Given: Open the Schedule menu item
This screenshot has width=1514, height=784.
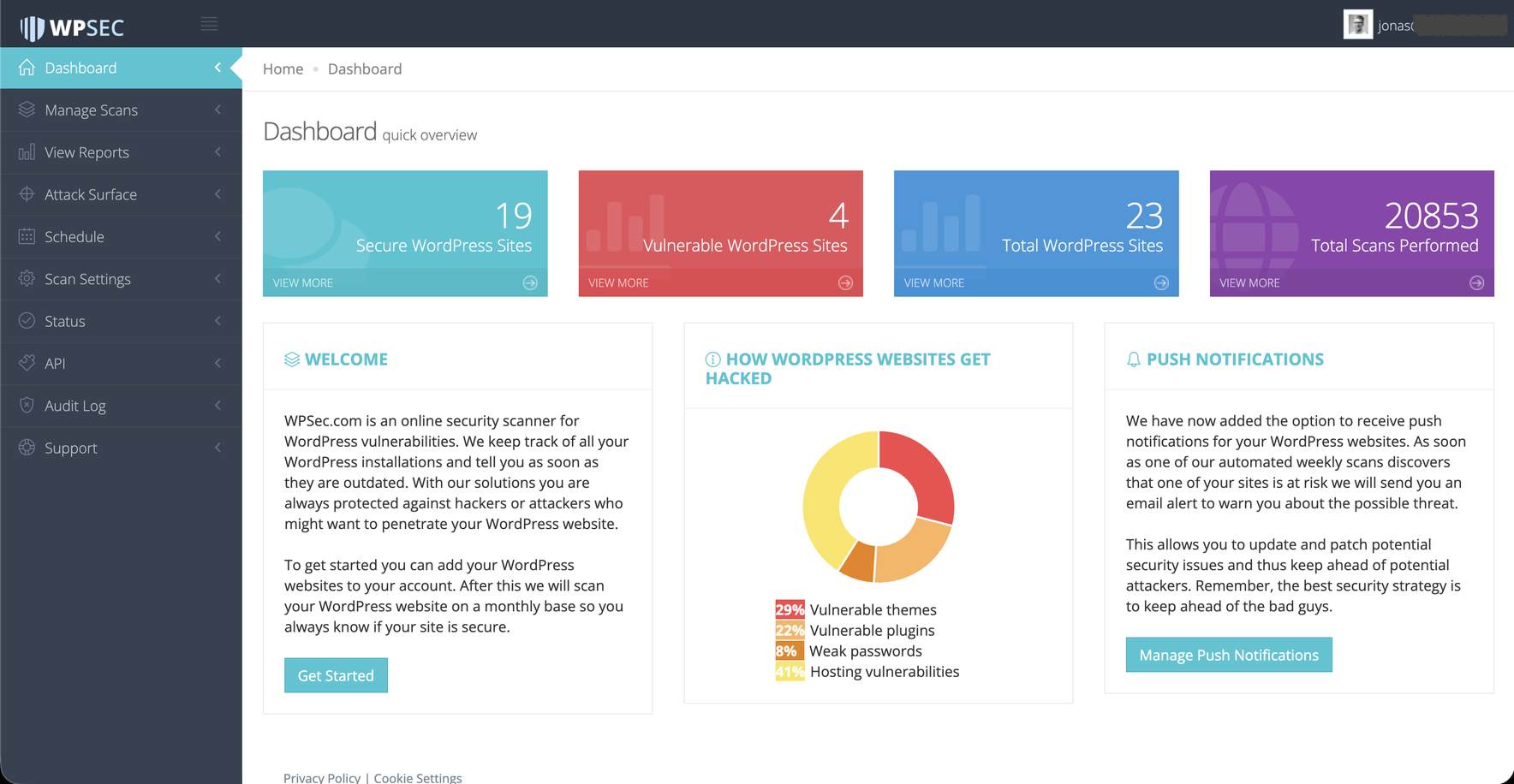Looking at the screenshot, I should 121,236.
